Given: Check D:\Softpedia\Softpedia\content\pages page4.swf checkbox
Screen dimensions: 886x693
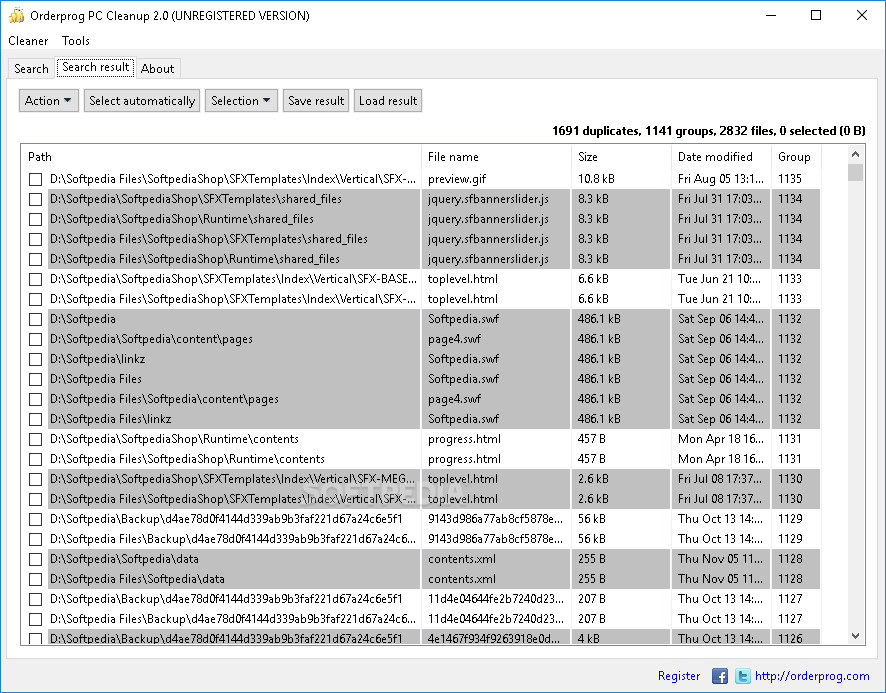Looking at the screenshot, I should (36, 339).
